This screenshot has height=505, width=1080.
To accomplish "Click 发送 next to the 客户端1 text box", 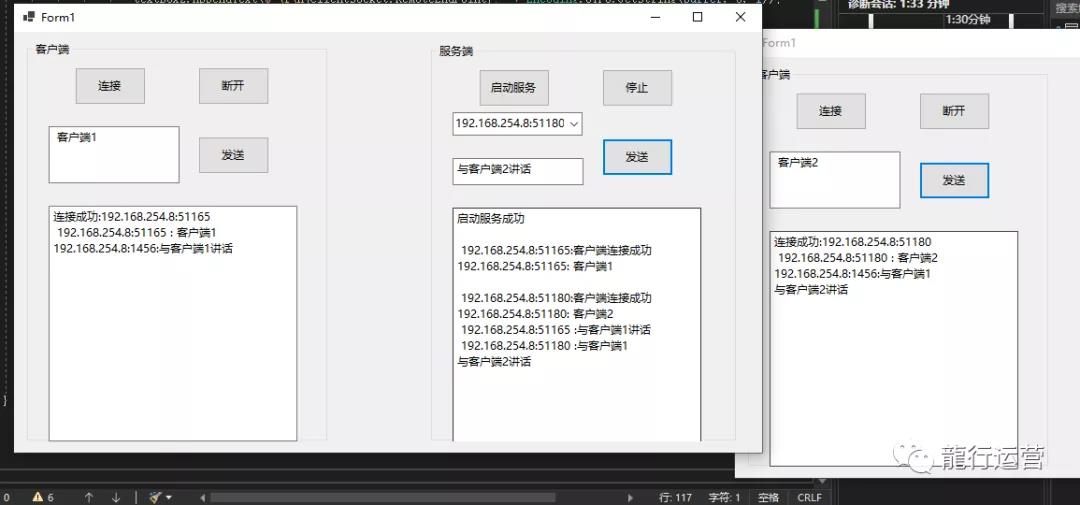I will click(x=233, y=155).
